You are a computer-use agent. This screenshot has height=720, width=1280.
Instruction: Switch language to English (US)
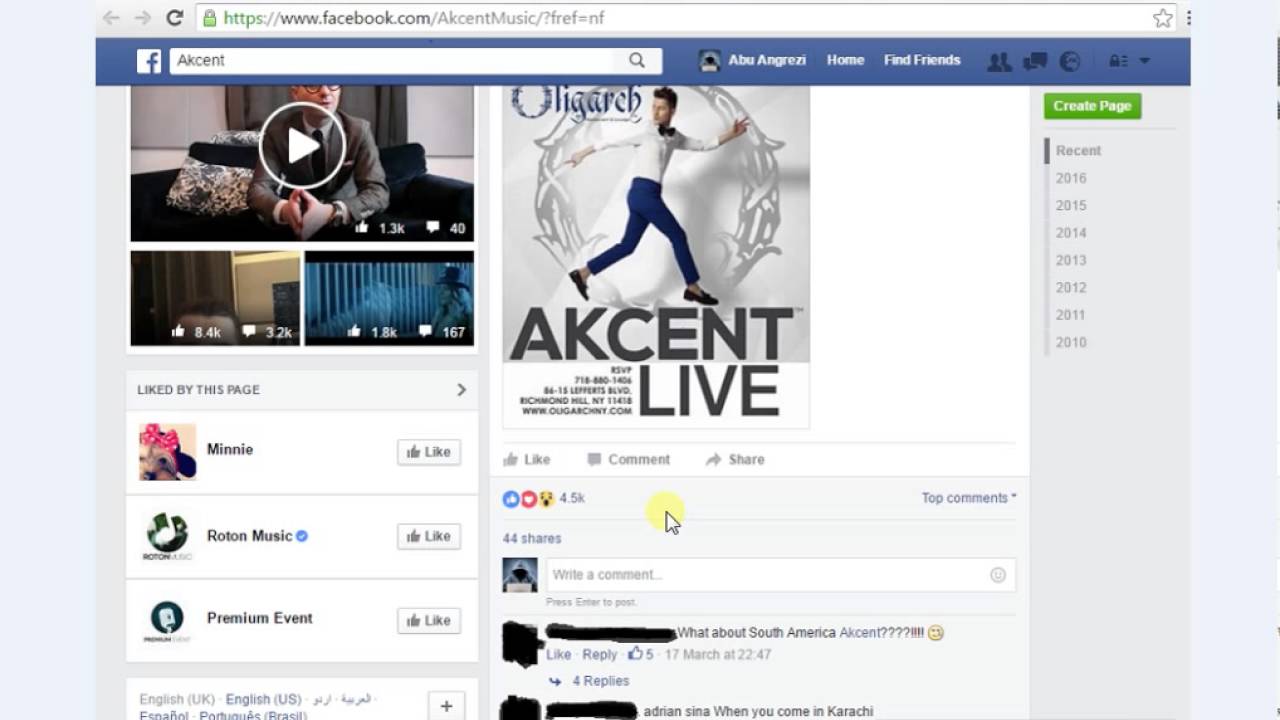[x=263, y=699]
